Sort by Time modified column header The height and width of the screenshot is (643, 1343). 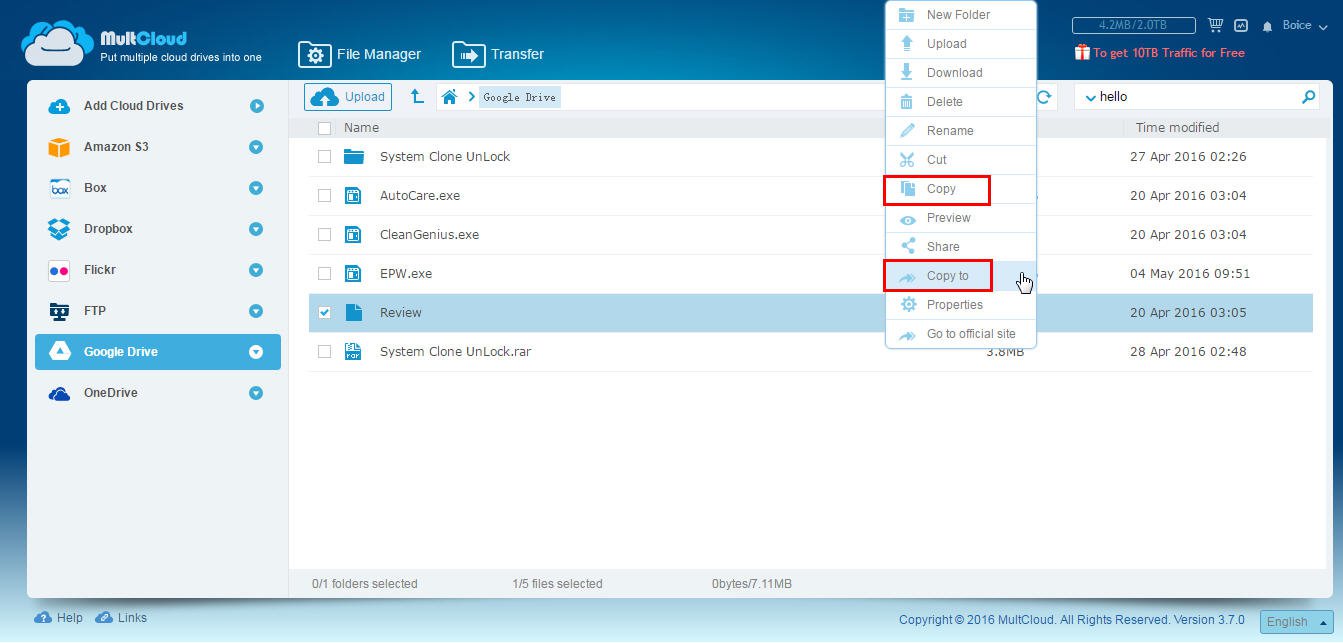pyautogui.click(x=1177, y=128)
